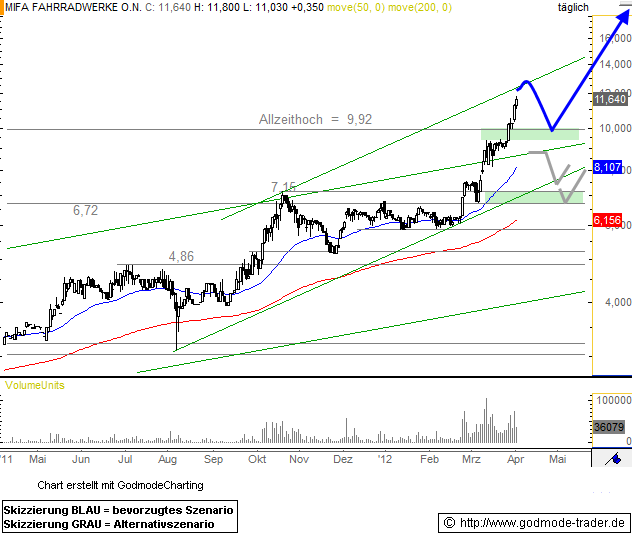Click the current price tag 11,640

click(x=610, y=99)
